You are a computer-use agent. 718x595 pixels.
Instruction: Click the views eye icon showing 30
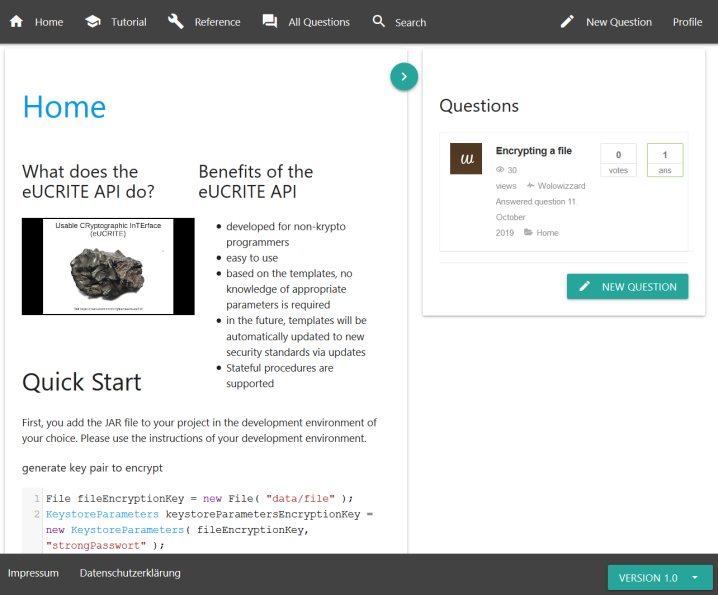(x=500, y=169)
